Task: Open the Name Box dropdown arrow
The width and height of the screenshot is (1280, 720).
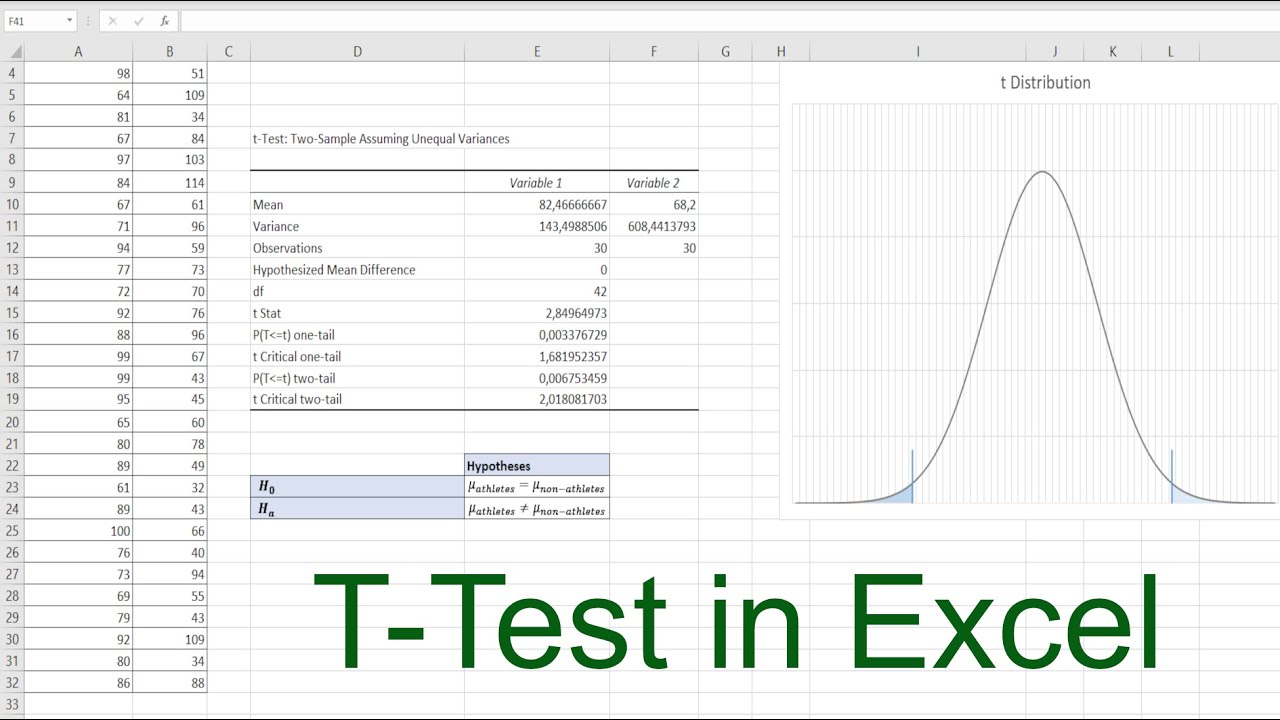Action: (70, 21)
